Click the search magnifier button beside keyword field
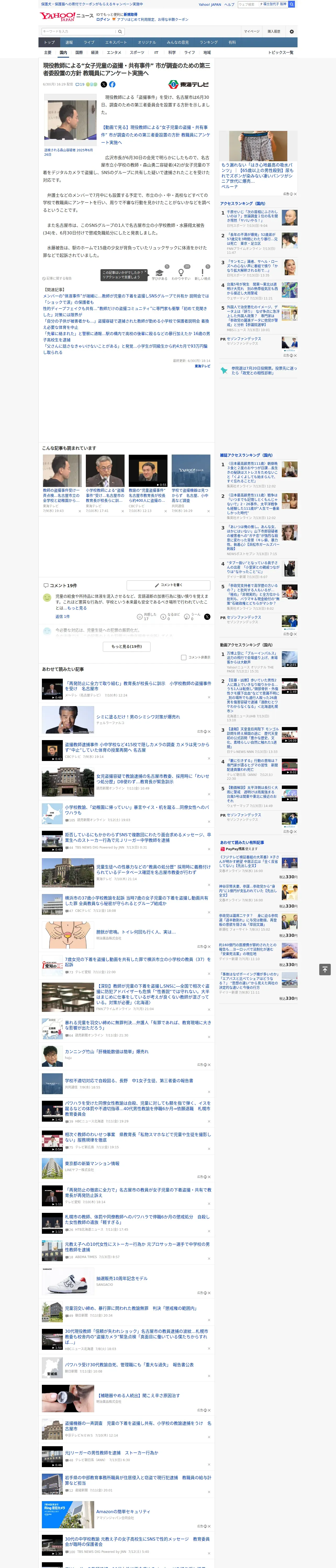This screenshot has height=1568, width=336. click(x=120, y=32)
